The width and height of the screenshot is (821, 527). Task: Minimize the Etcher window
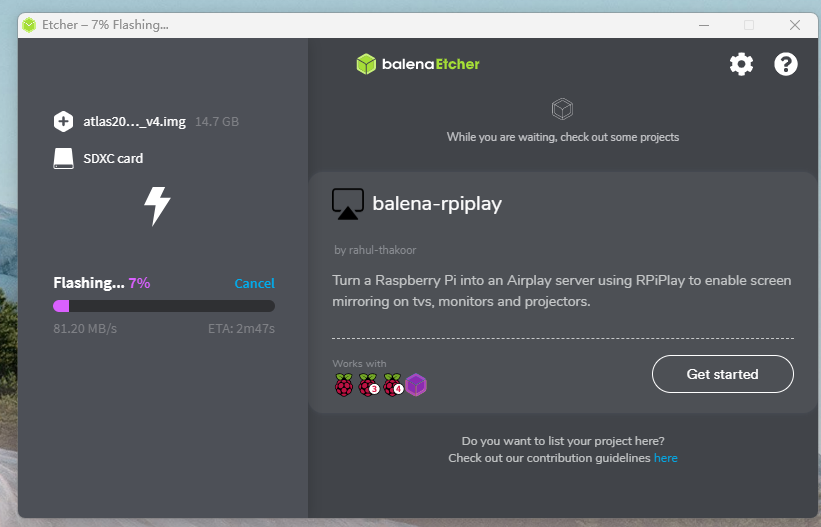coord(704,25)
